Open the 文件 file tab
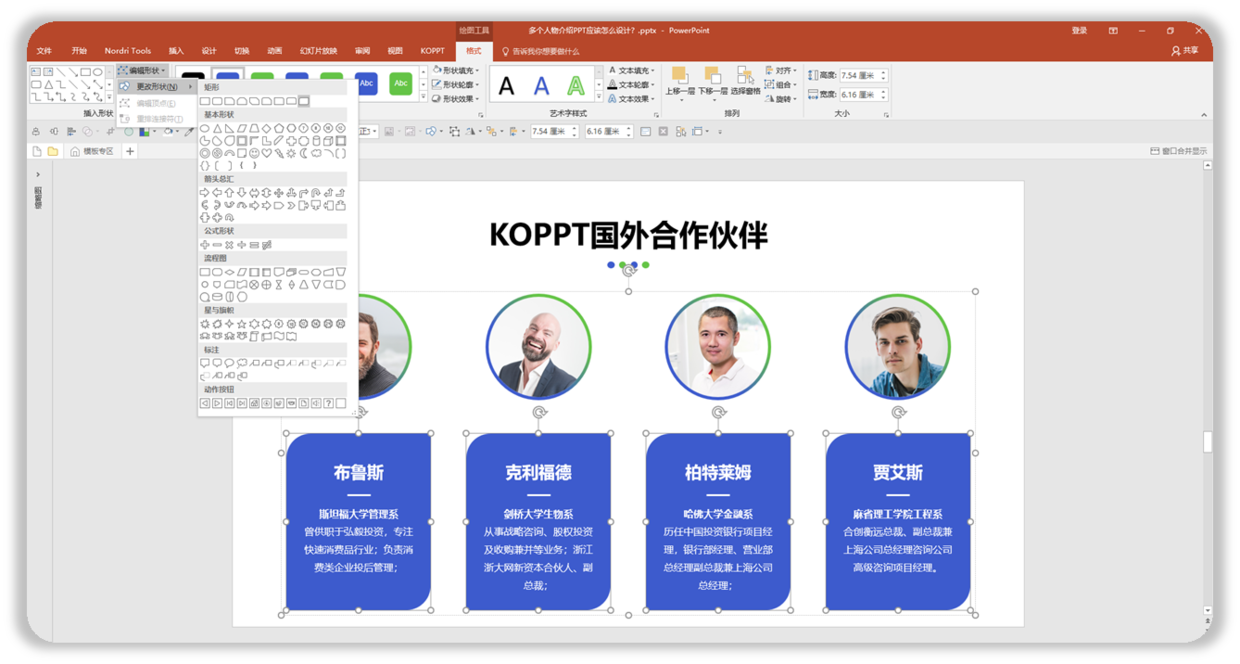 (x=44, y=50)
